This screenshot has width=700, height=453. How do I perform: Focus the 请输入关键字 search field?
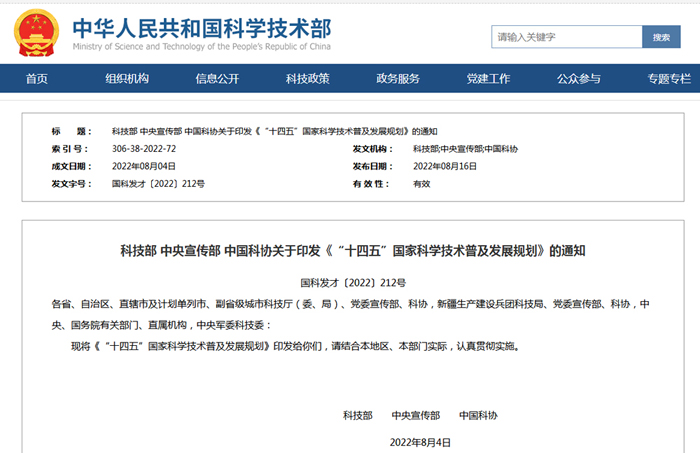(567, 37)
